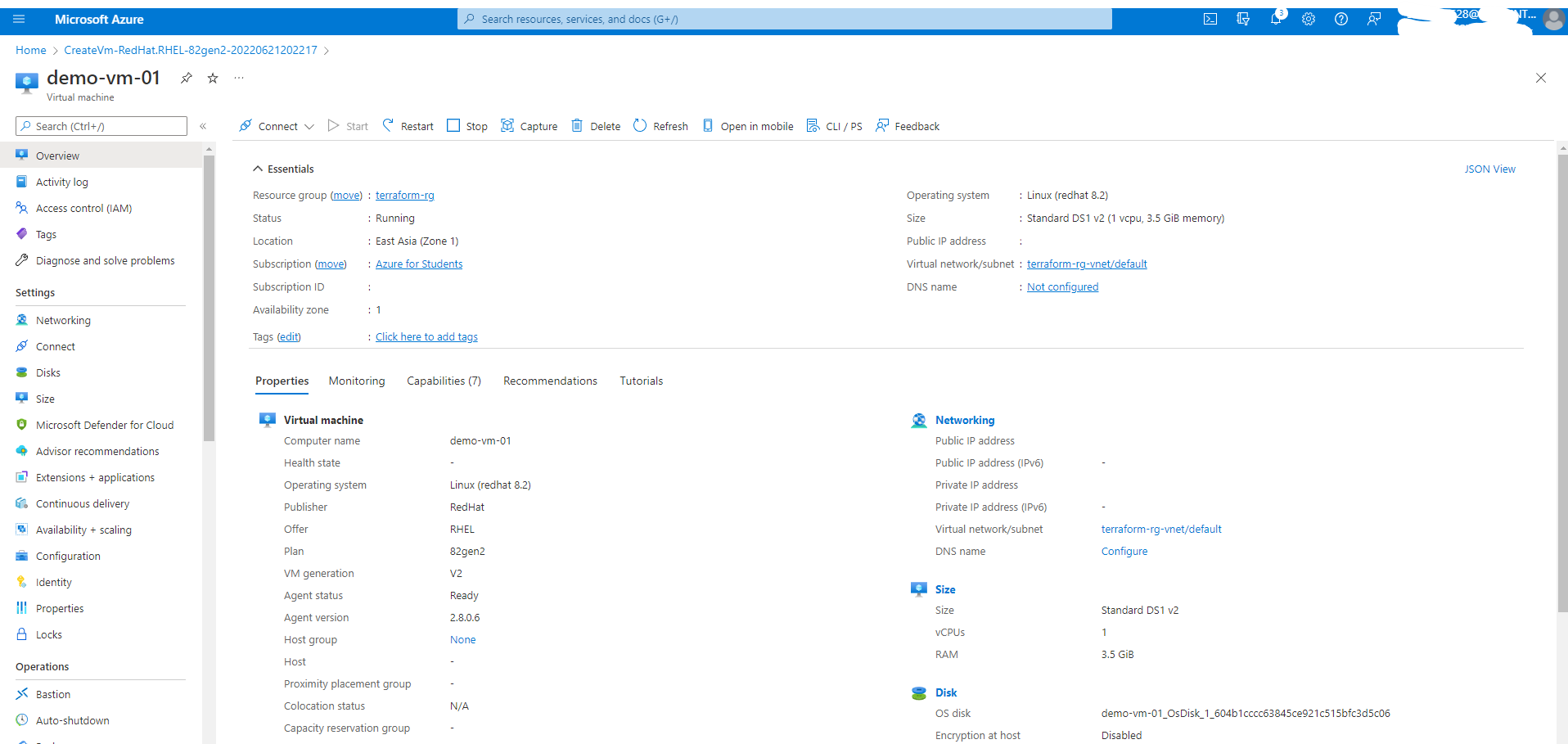Stop the virtual machine
The width and height of the screenshot is (1568, 744).
pos(467,126)
